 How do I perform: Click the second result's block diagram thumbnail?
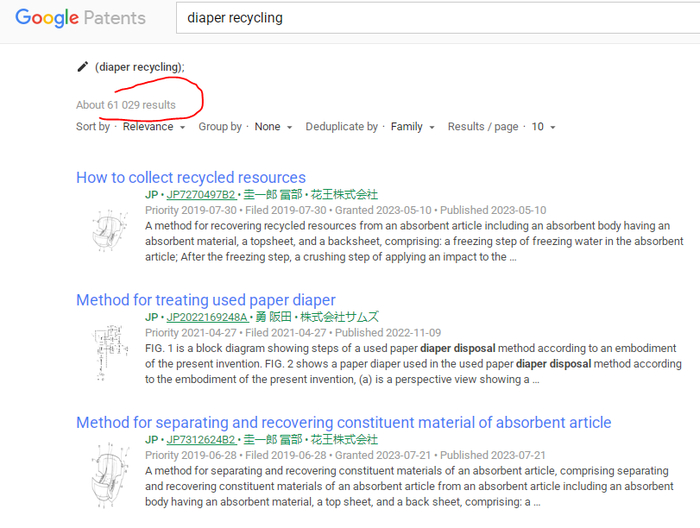point(105,352)
